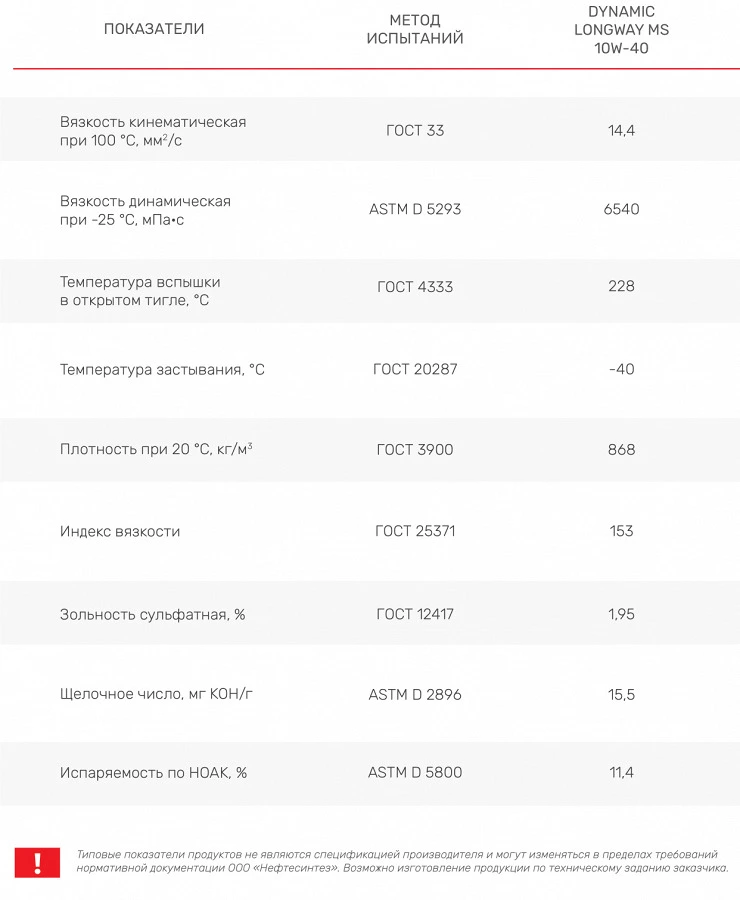Screen dimensions: 740x900
Task: Click the red exclamation warning icon
Action: point(37,862)
